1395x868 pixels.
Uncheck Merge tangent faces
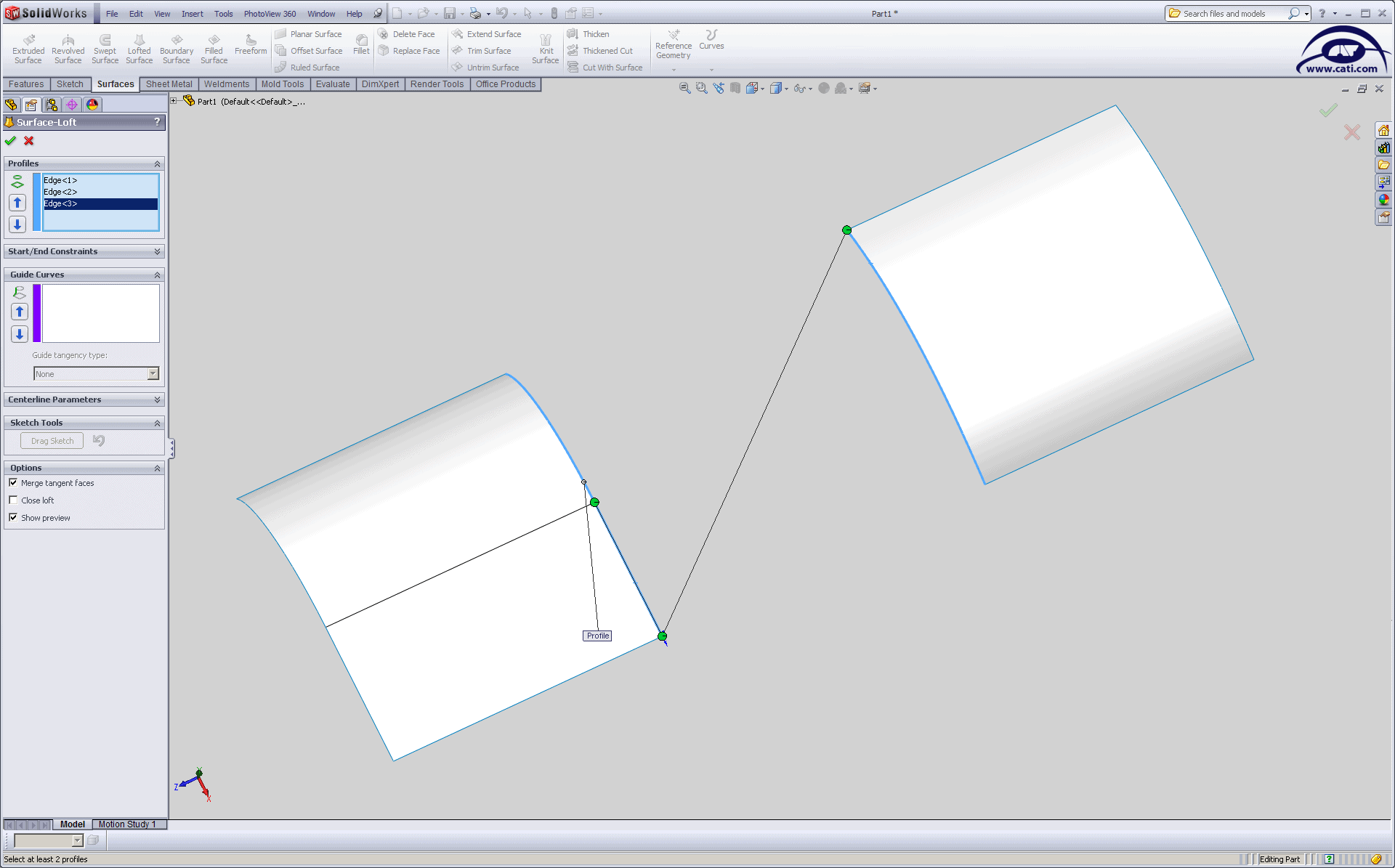click(x=13, y=483)
